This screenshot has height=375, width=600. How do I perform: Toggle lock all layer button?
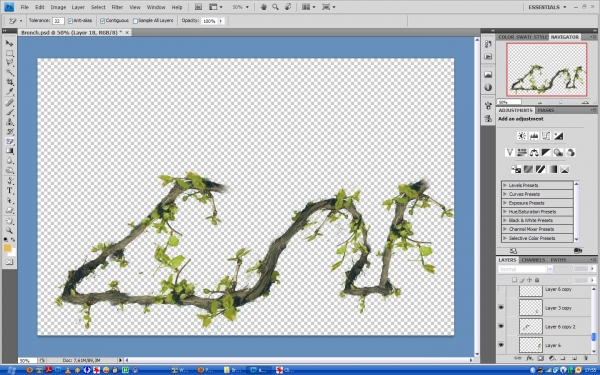point(537,280)
